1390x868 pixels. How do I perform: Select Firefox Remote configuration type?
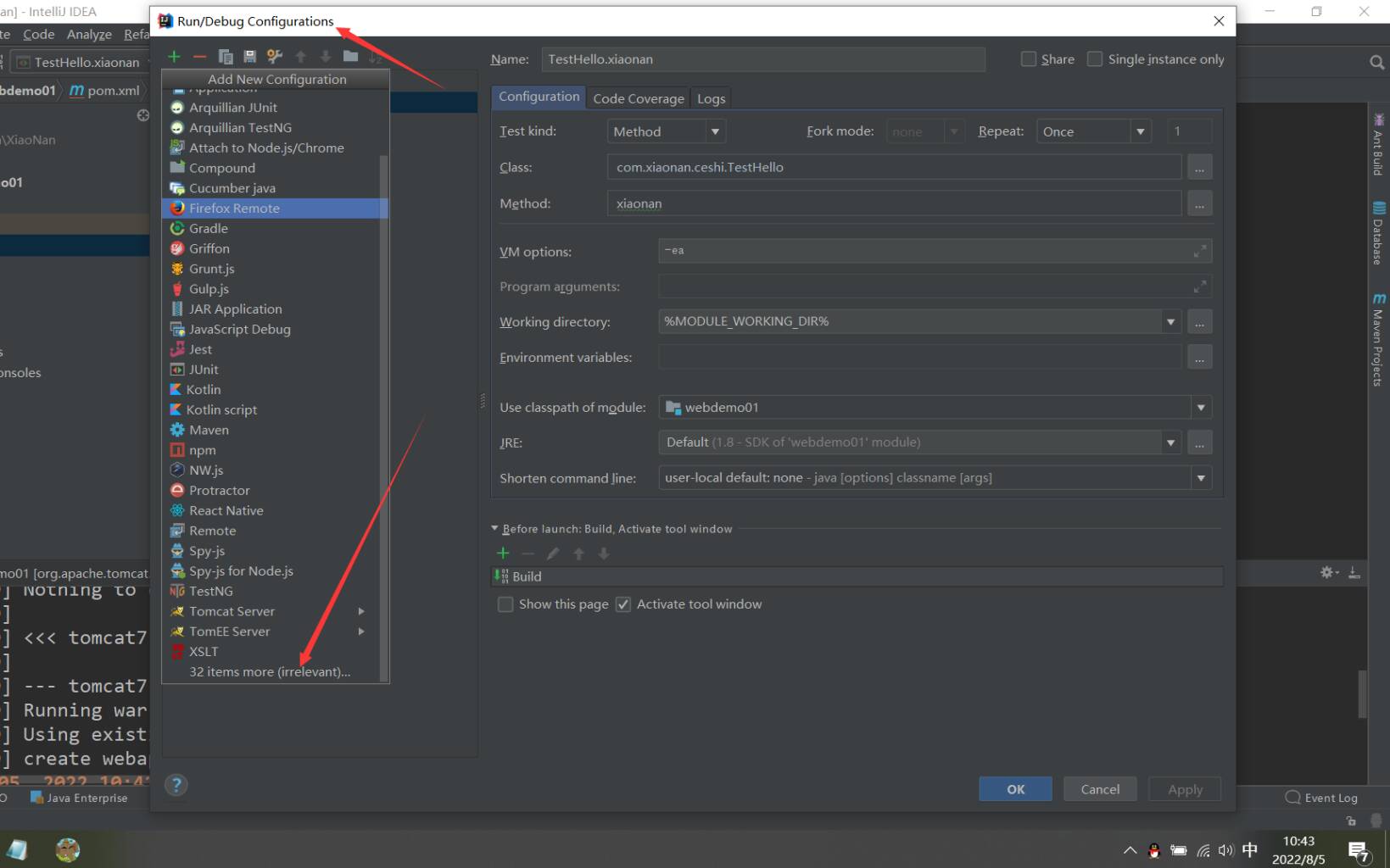(275, 209)
